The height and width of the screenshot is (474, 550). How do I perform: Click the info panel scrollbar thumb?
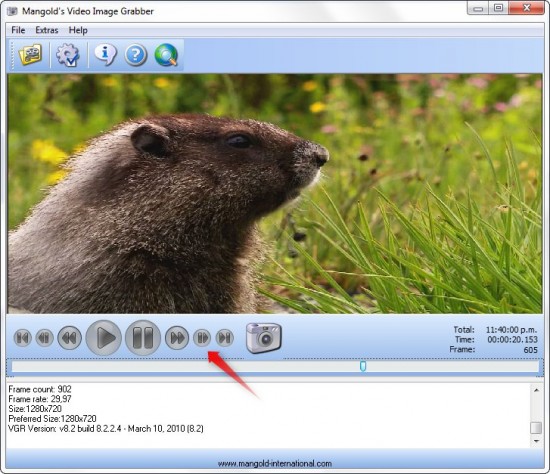pyautogui.click(x=536, y=428)
